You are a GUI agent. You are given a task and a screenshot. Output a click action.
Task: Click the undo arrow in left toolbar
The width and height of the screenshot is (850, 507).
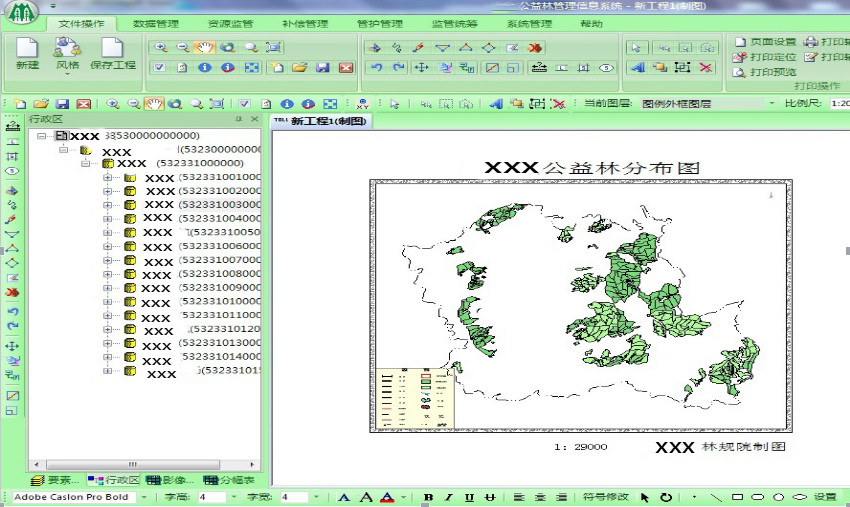[x=12, y=311]
